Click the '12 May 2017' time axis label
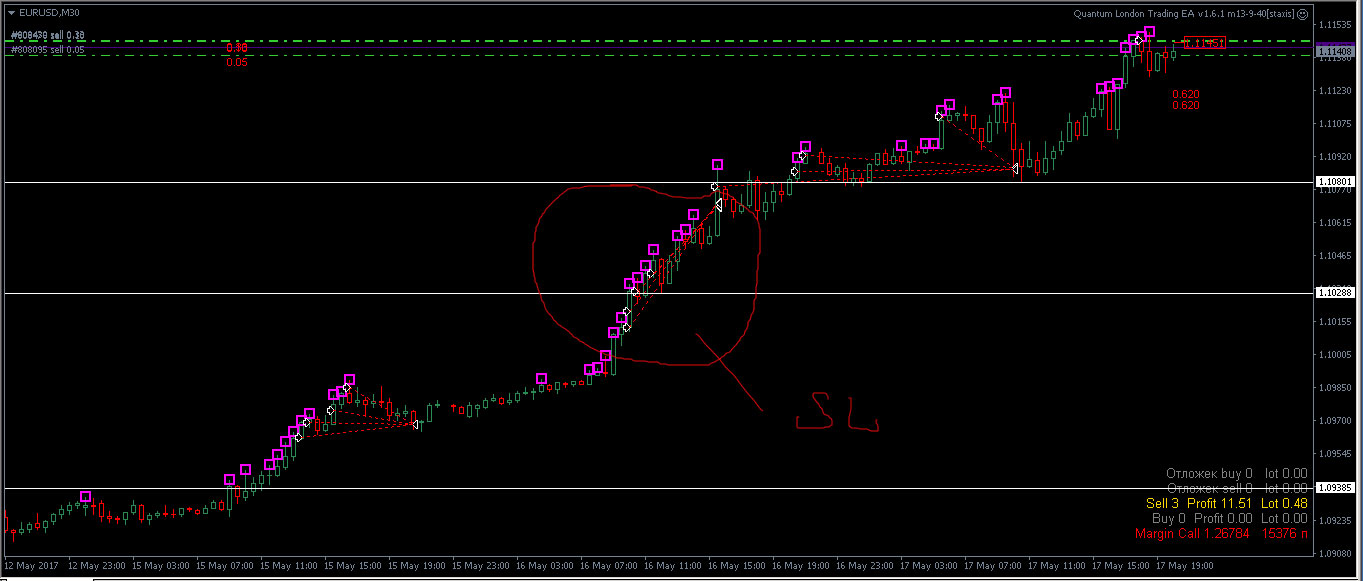The image size is (1363, 581). click(x=29, y=565)
